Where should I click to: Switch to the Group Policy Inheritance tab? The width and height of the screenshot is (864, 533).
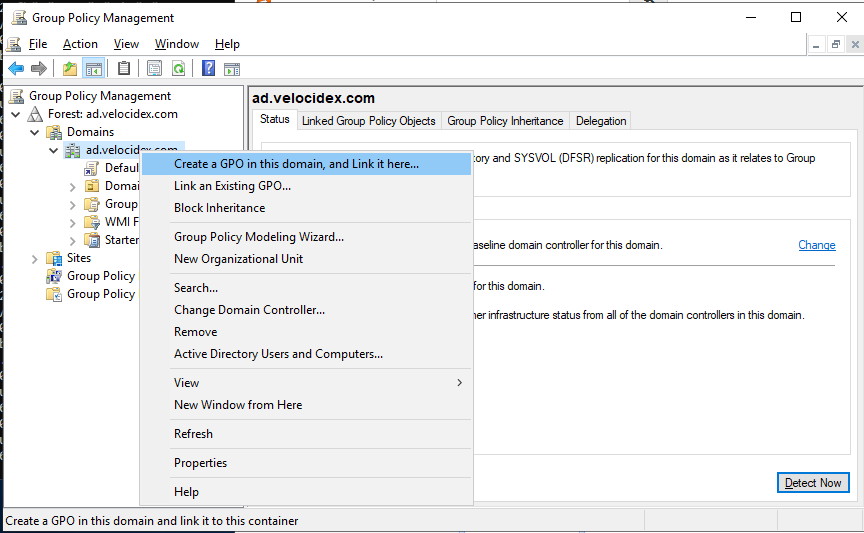505,121
